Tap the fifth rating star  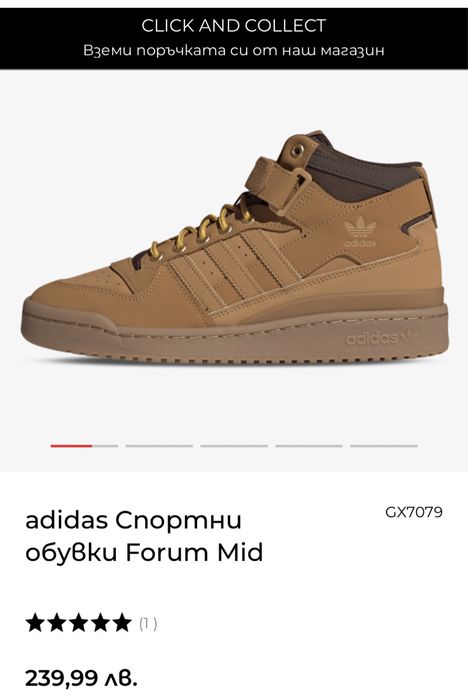[121, 623]
